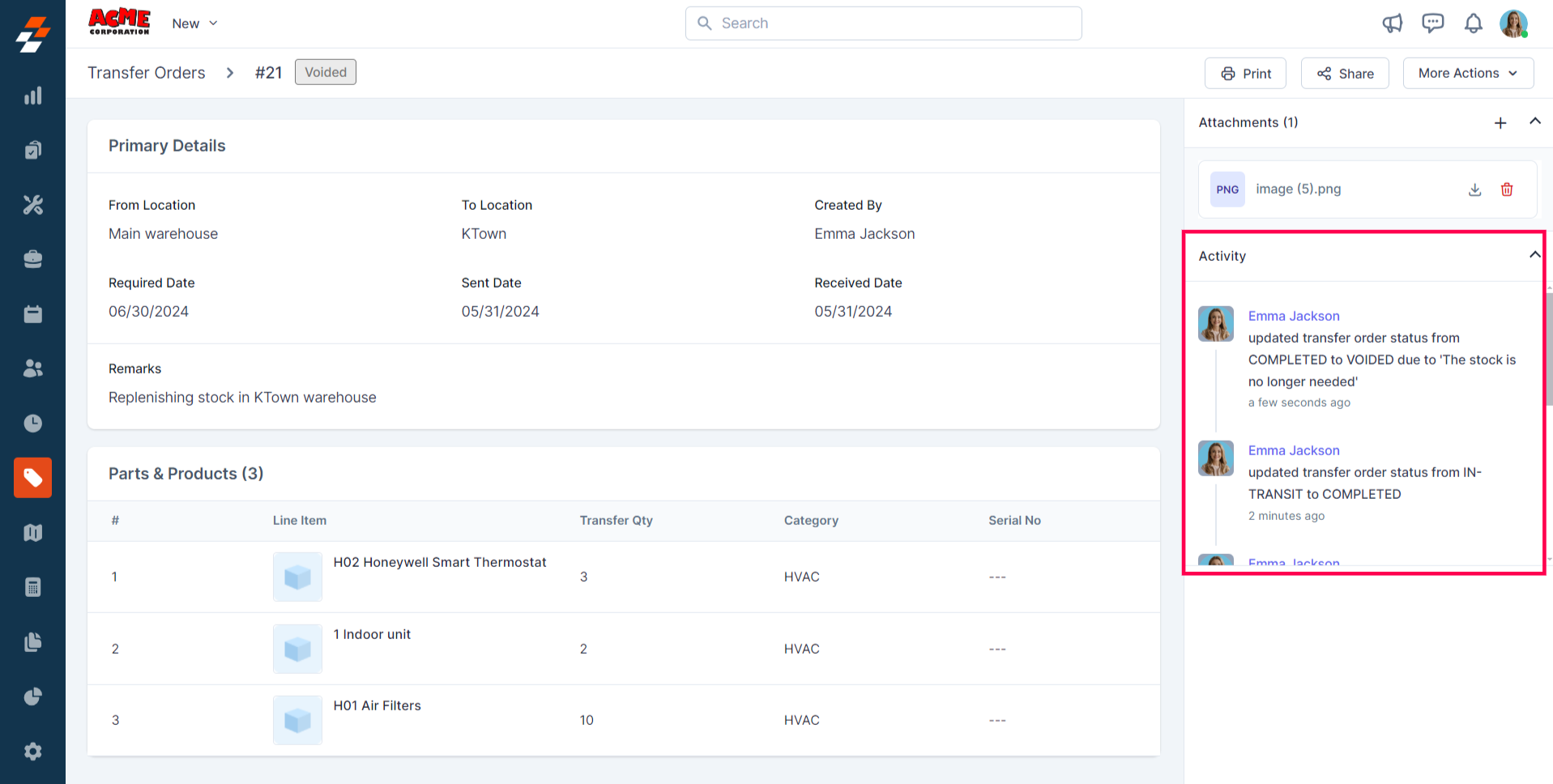1553x784 pixels.
Task: Add a new attachment with plus icon
Action: point(1500,123)
